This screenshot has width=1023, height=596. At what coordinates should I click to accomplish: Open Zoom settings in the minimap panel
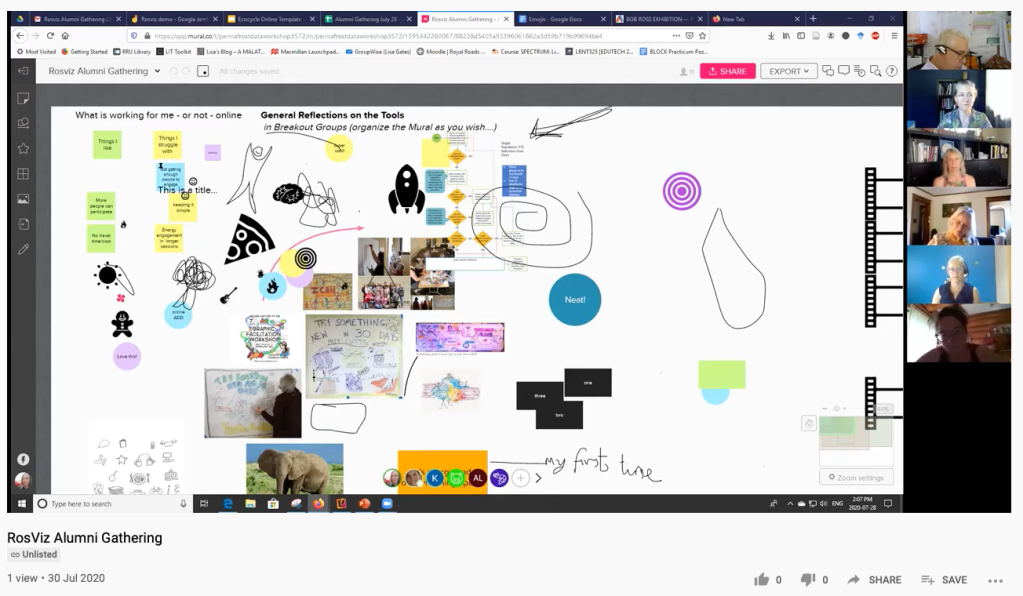(x=856, y=477)
